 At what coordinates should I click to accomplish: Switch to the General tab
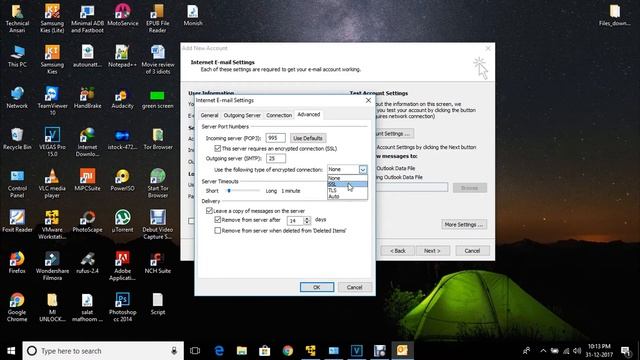point(209,115)
